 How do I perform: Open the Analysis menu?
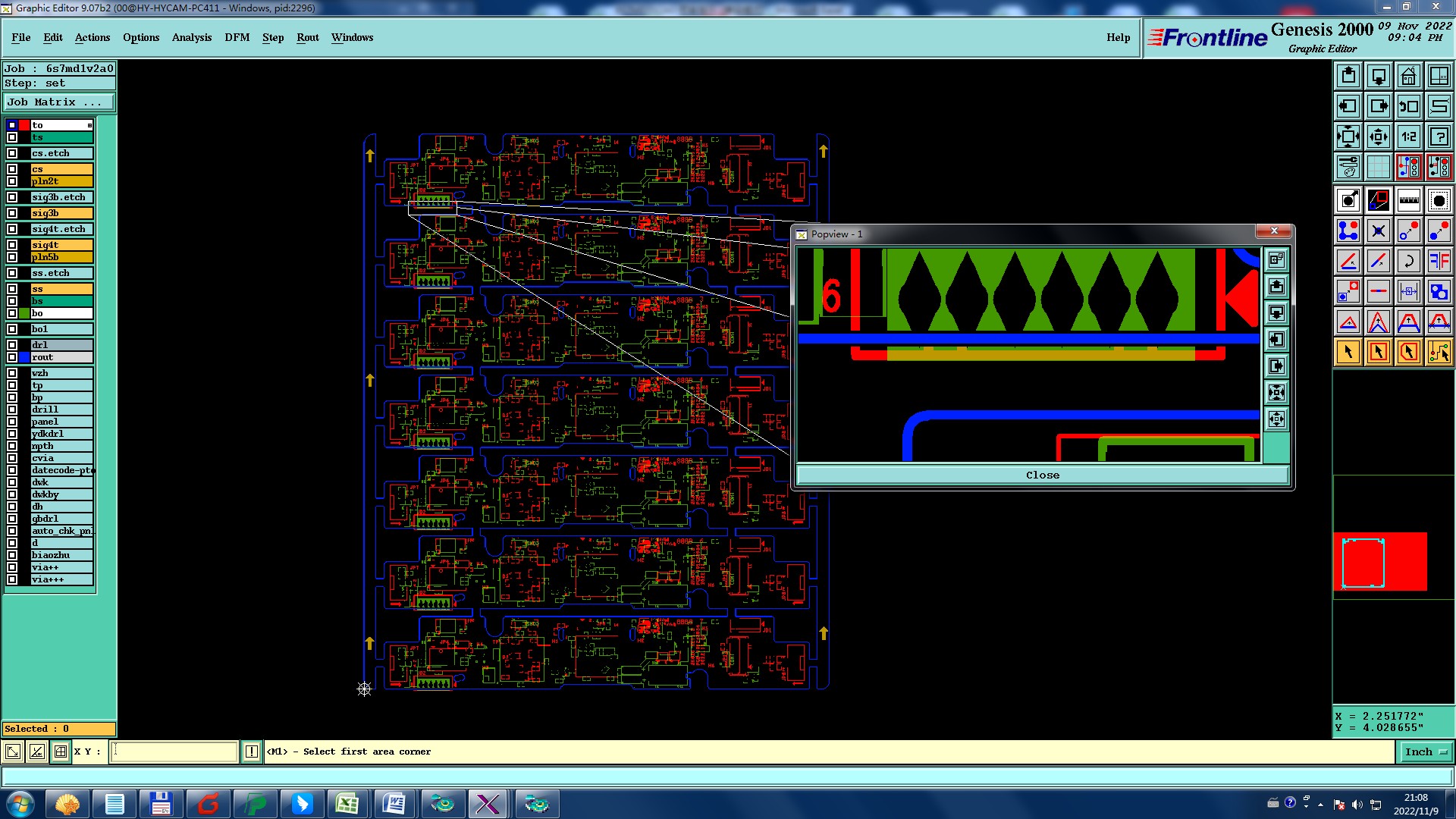pyautogui.click(x=191, y=37)
